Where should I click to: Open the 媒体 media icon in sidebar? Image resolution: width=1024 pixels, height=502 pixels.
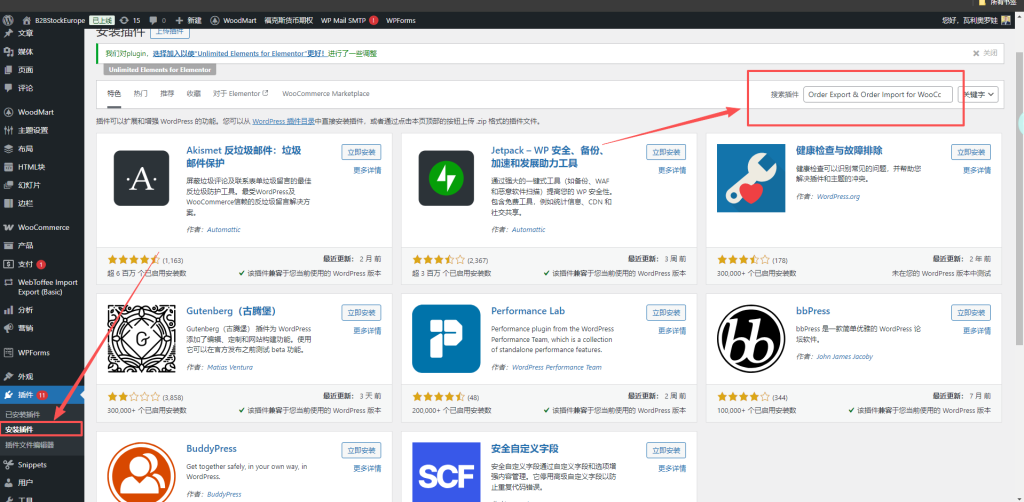8,52
